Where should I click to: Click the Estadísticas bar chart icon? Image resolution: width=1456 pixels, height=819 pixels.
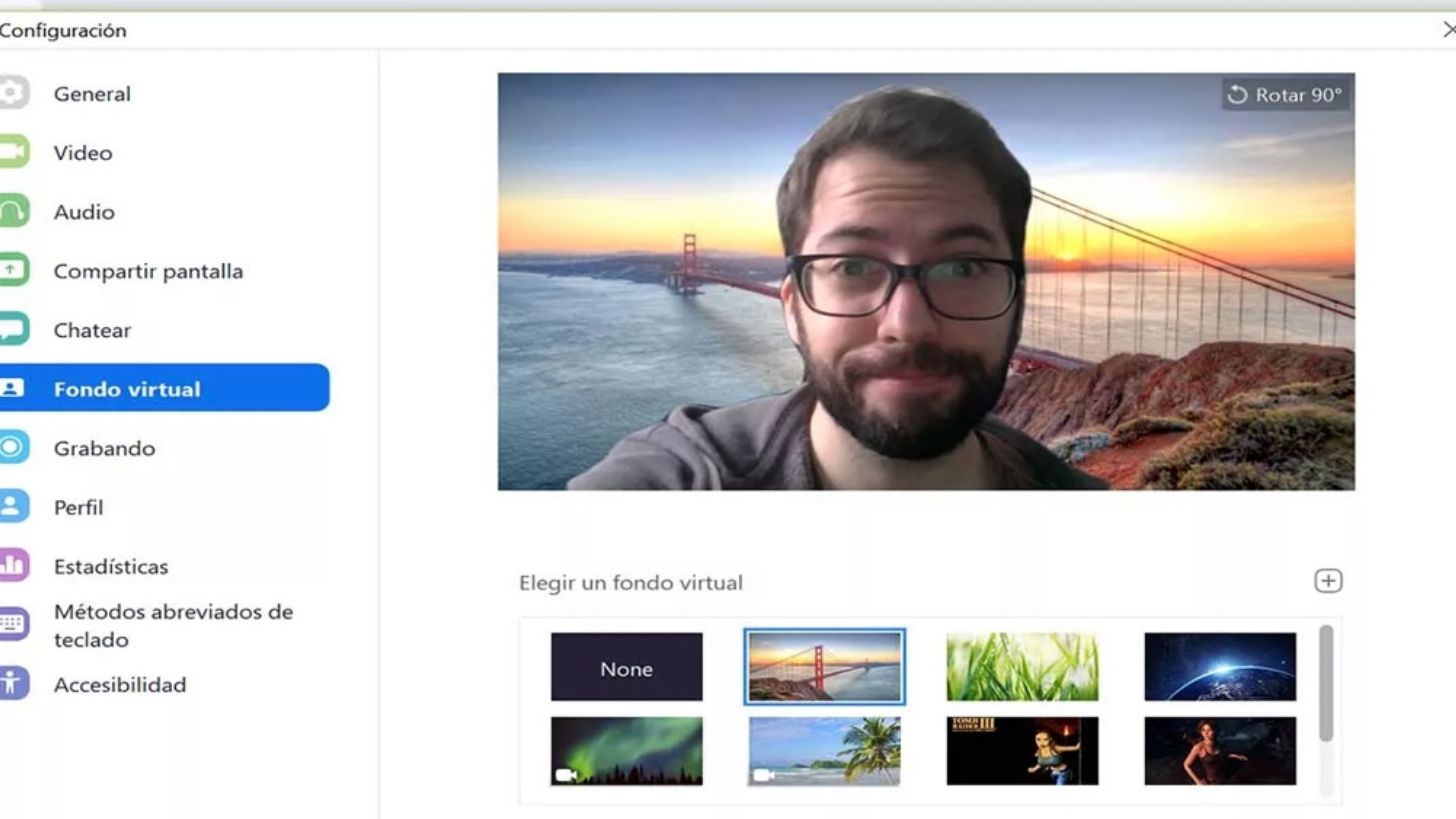coord(12,565)
